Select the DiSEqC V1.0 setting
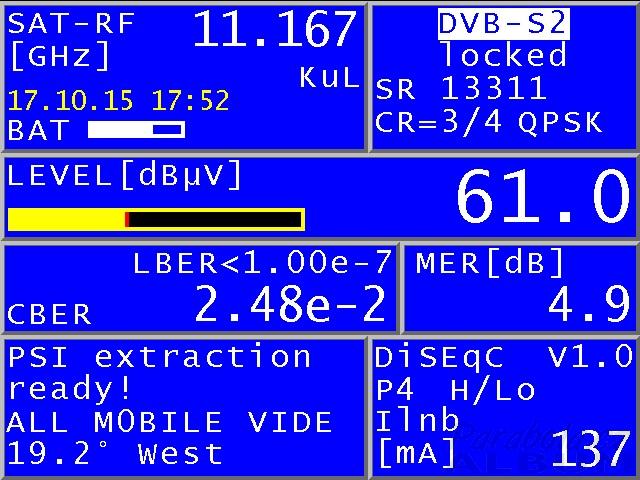Viewport: 640px width, 480px height. pyautogui.click(x=504, y=357)
